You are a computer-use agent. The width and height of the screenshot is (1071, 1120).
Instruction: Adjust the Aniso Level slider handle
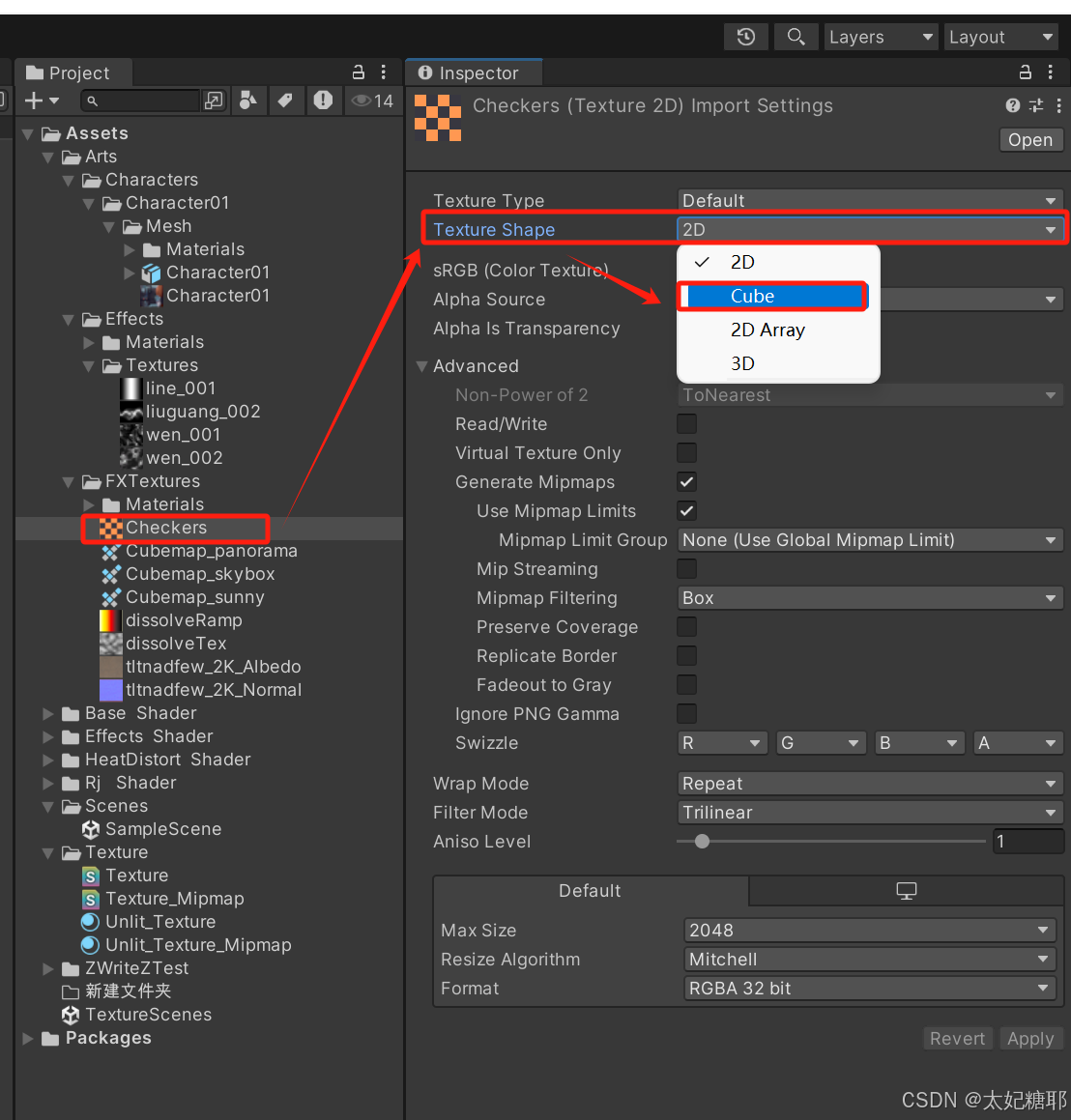coord(703,842)
